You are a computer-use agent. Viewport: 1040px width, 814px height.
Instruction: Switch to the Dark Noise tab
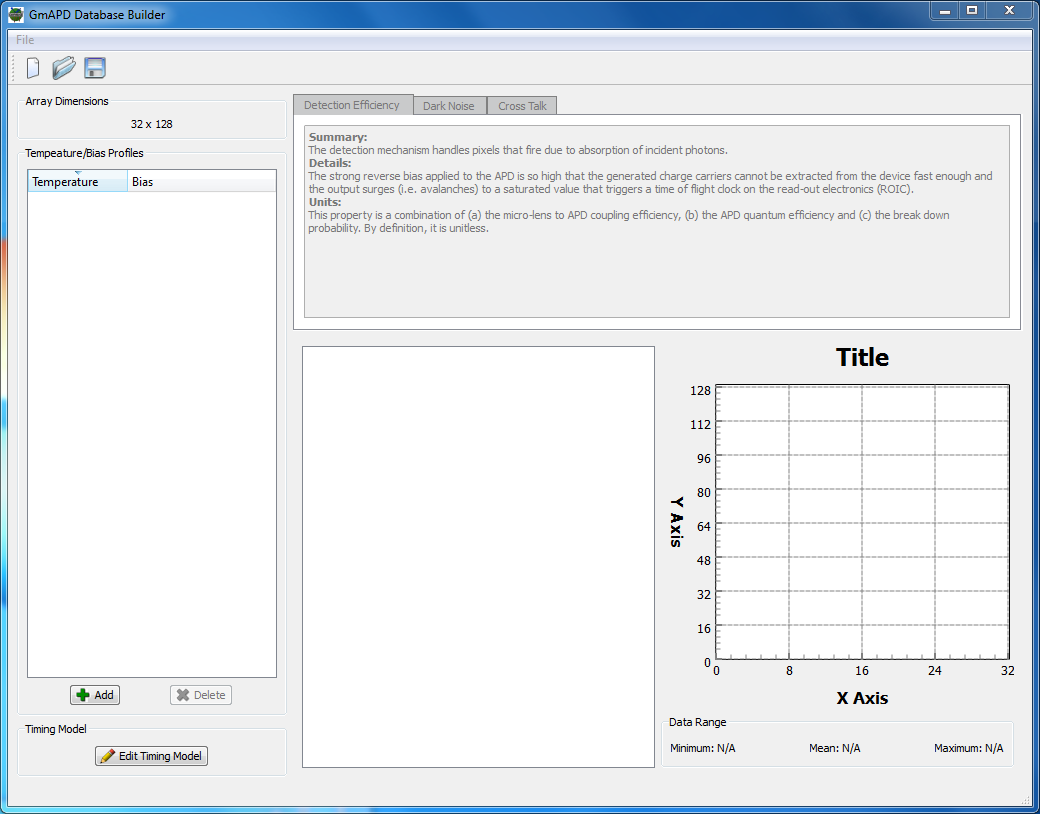coord(448,106)
